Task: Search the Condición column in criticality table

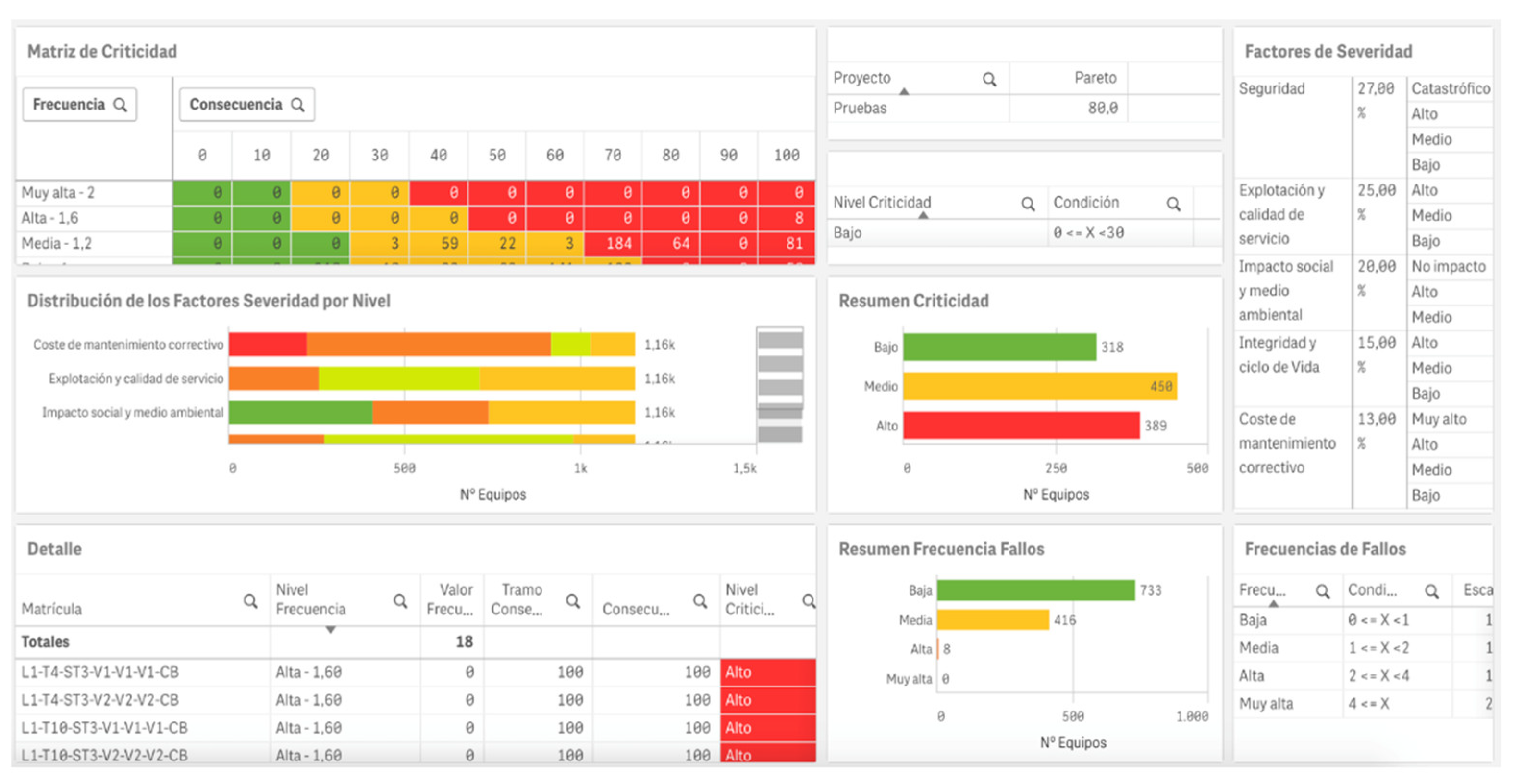Action: tap(1173, 204)
